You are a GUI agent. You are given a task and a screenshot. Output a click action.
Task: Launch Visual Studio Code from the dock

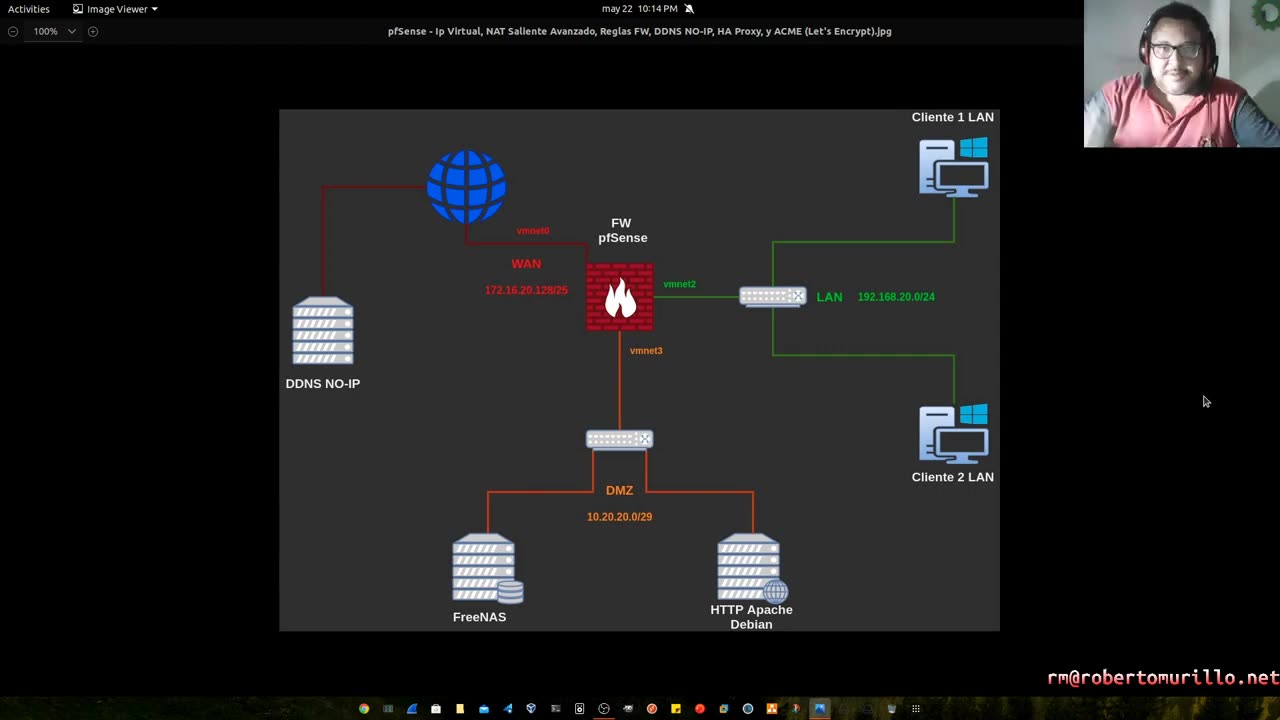[x=508, y=708]
